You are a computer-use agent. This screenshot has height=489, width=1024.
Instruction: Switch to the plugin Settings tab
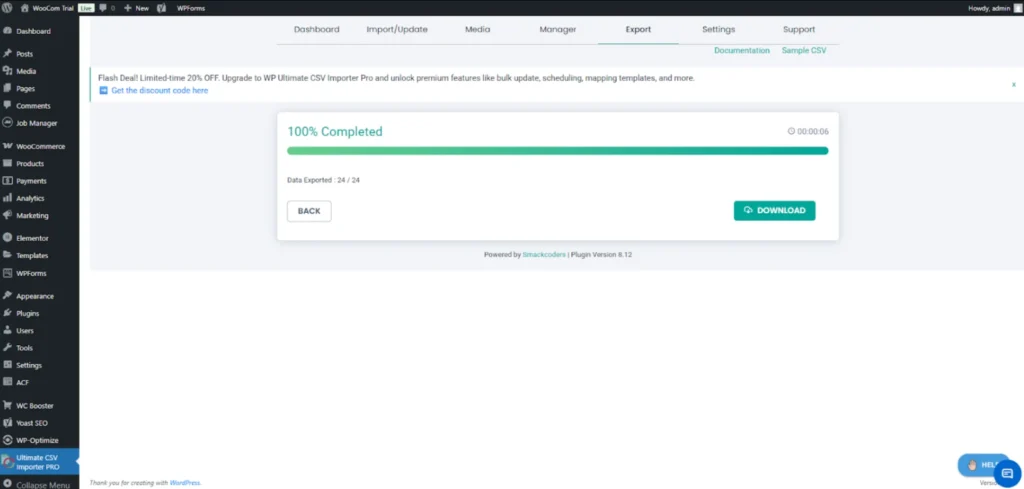point(718,29)
